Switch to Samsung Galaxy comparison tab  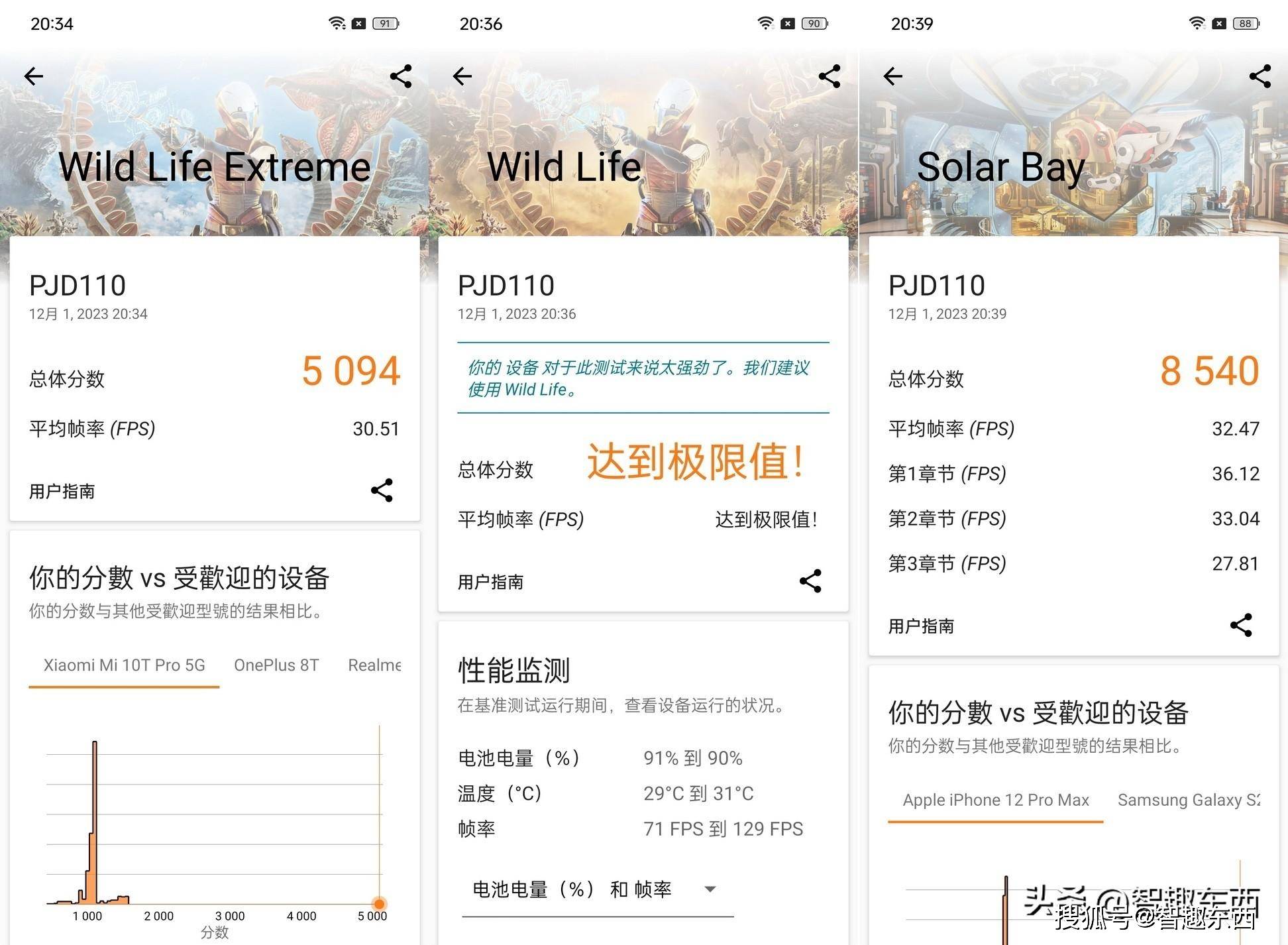1188,800
